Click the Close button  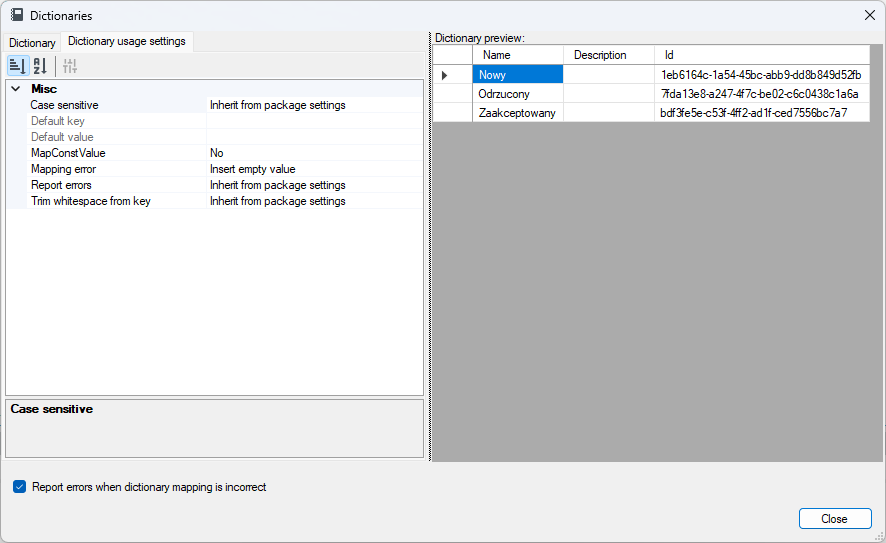coord(835,518)
